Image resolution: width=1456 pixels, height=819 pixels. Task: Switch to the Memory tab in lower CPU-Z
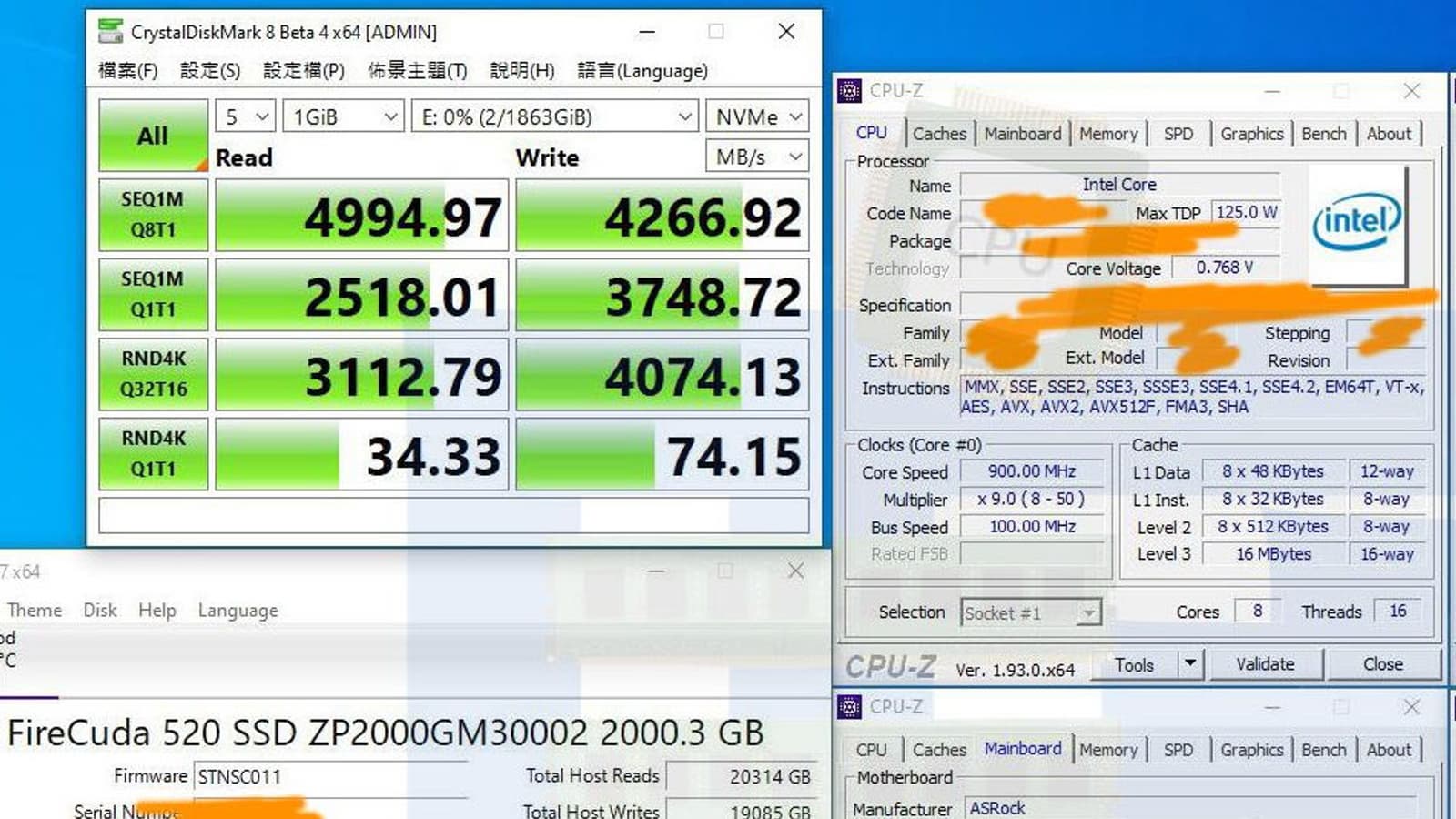(x=1108, y=750)
